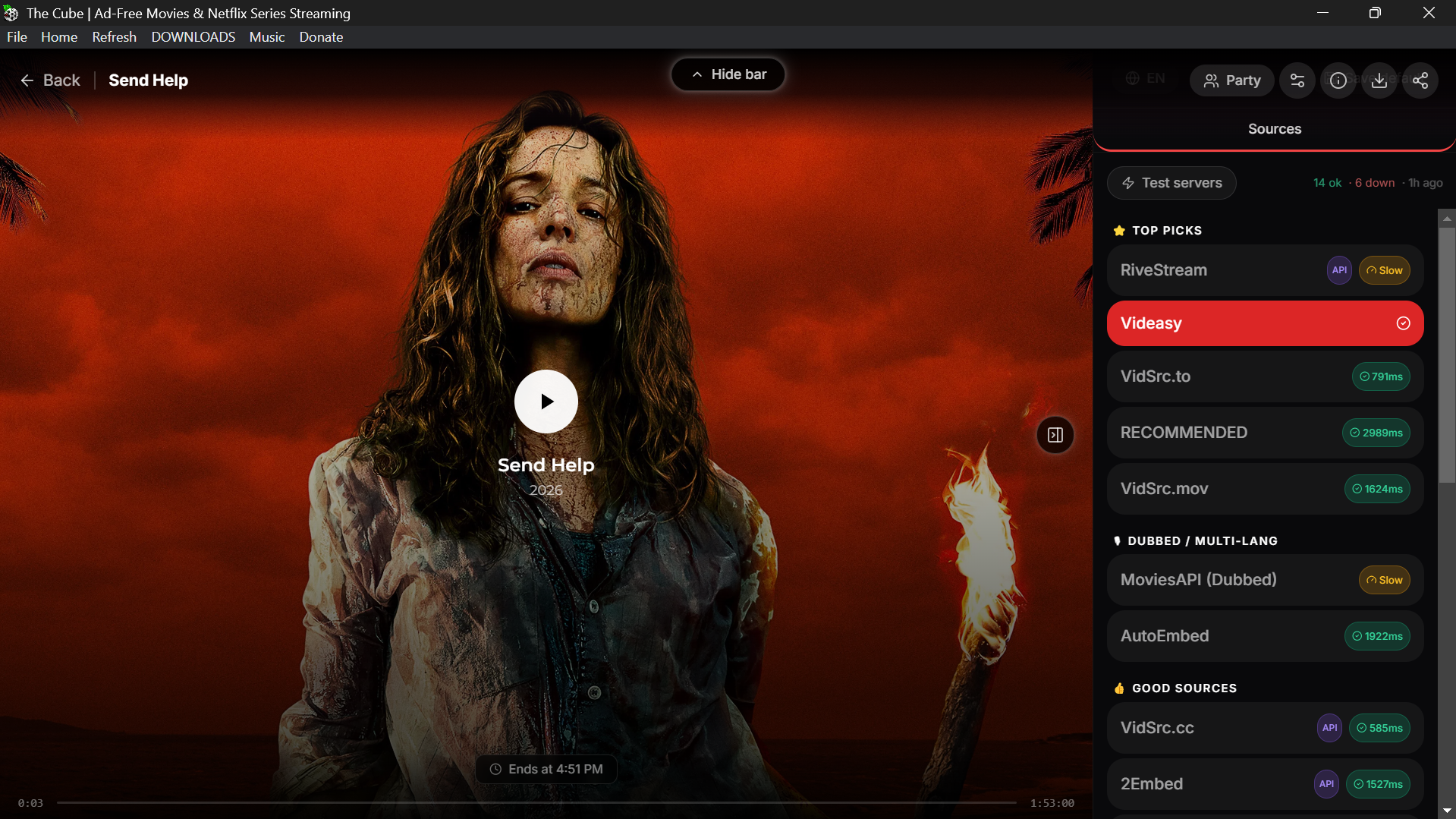The image size is (1456, 819).
Task: Open the Music menu
Action: click(267, 37)
